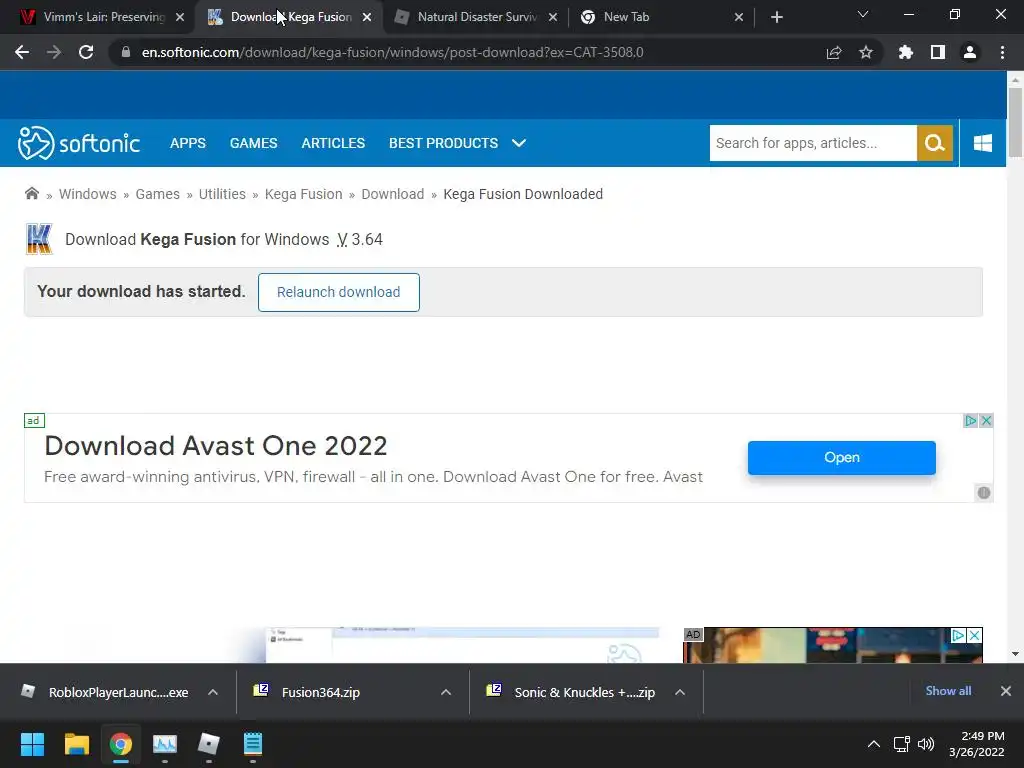Click the address bar URL

(392, 52)
